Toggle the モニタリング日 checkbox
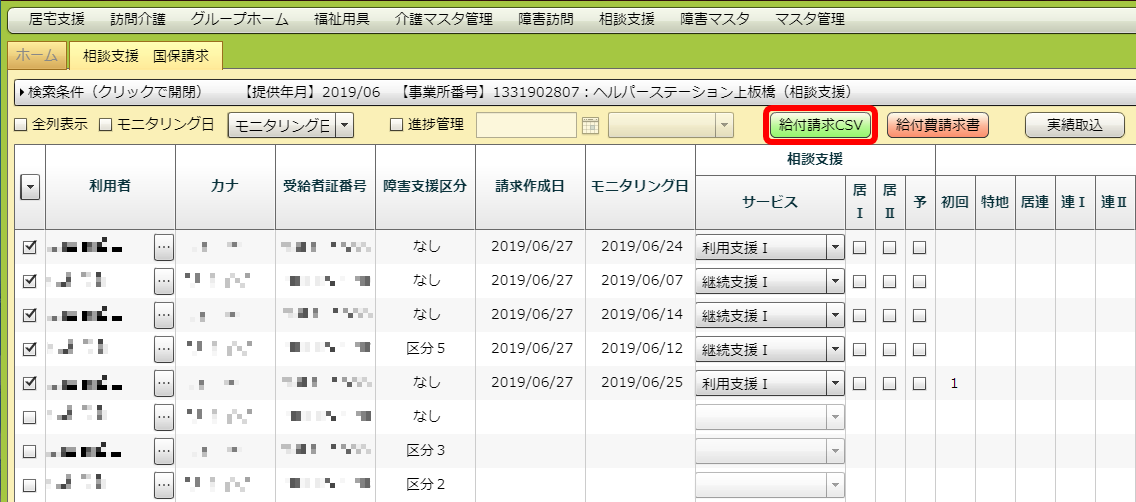This screenshot has width=1136, height=502. coord(106,125)
